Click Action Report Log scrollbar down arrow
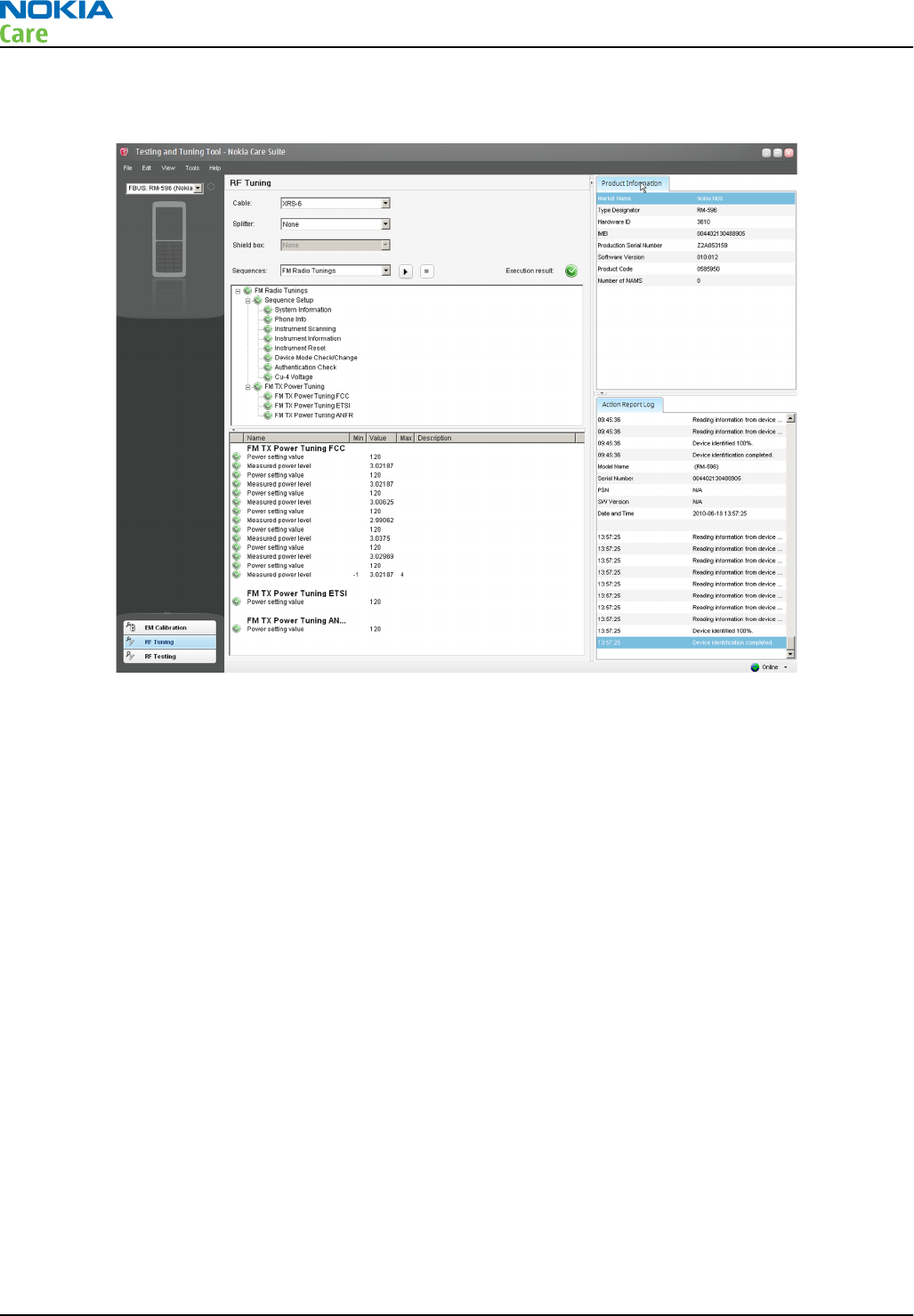 click(791, 654)
